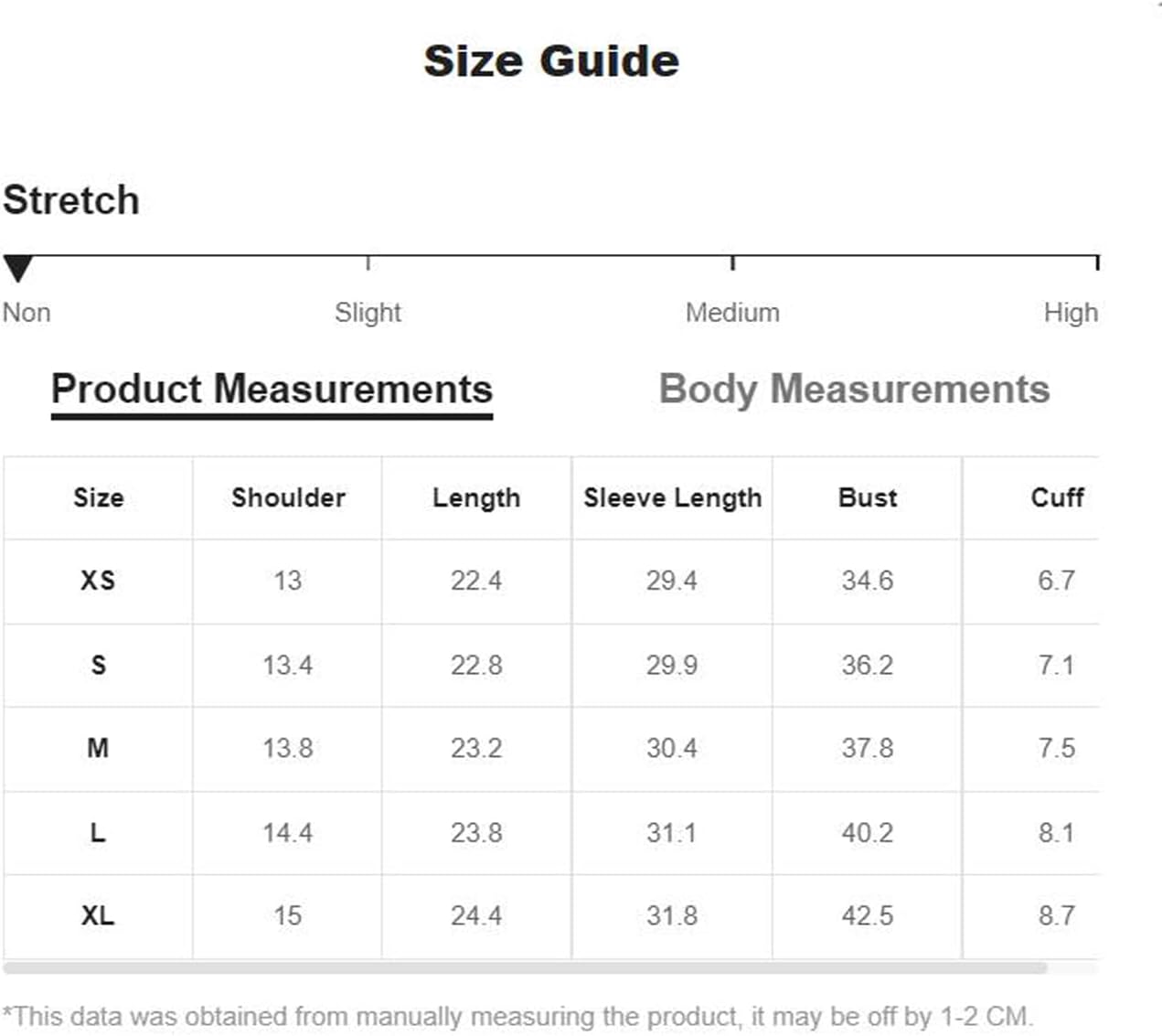
Task: Click the Size column header
Action: (x=99, y=497)
